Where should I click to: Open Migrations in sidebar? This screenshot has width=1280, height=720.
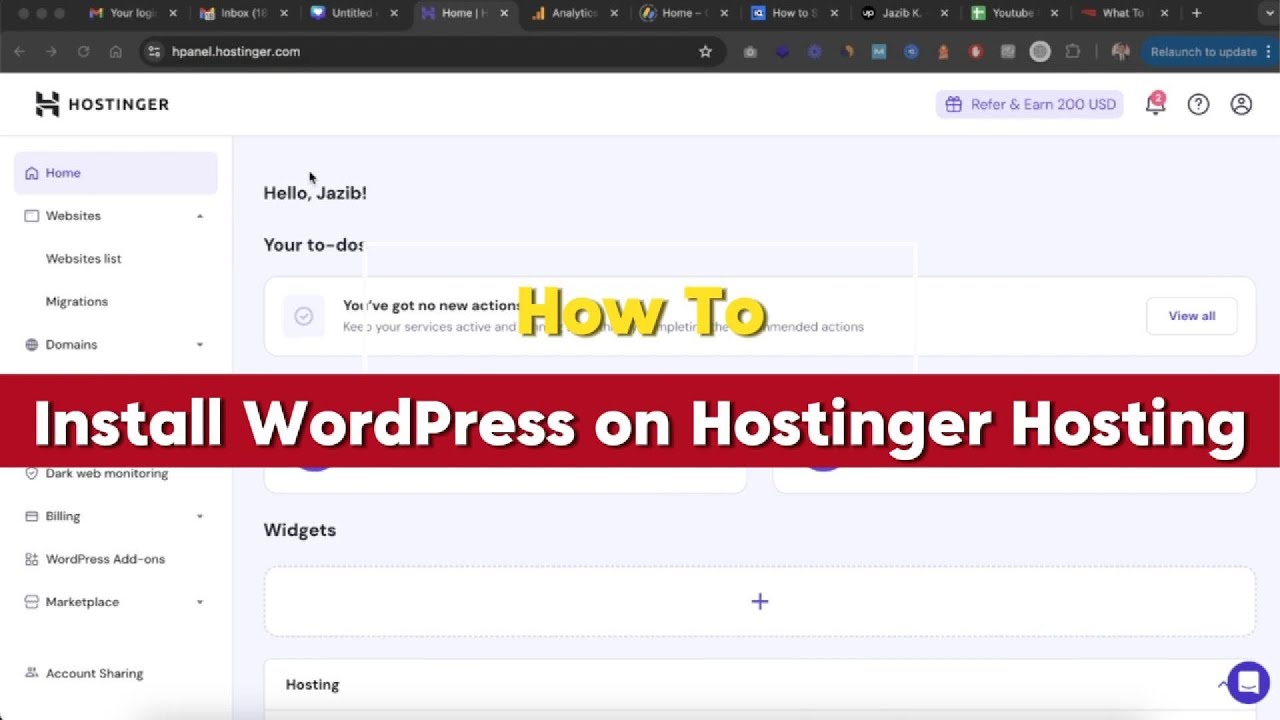(77, 302)
